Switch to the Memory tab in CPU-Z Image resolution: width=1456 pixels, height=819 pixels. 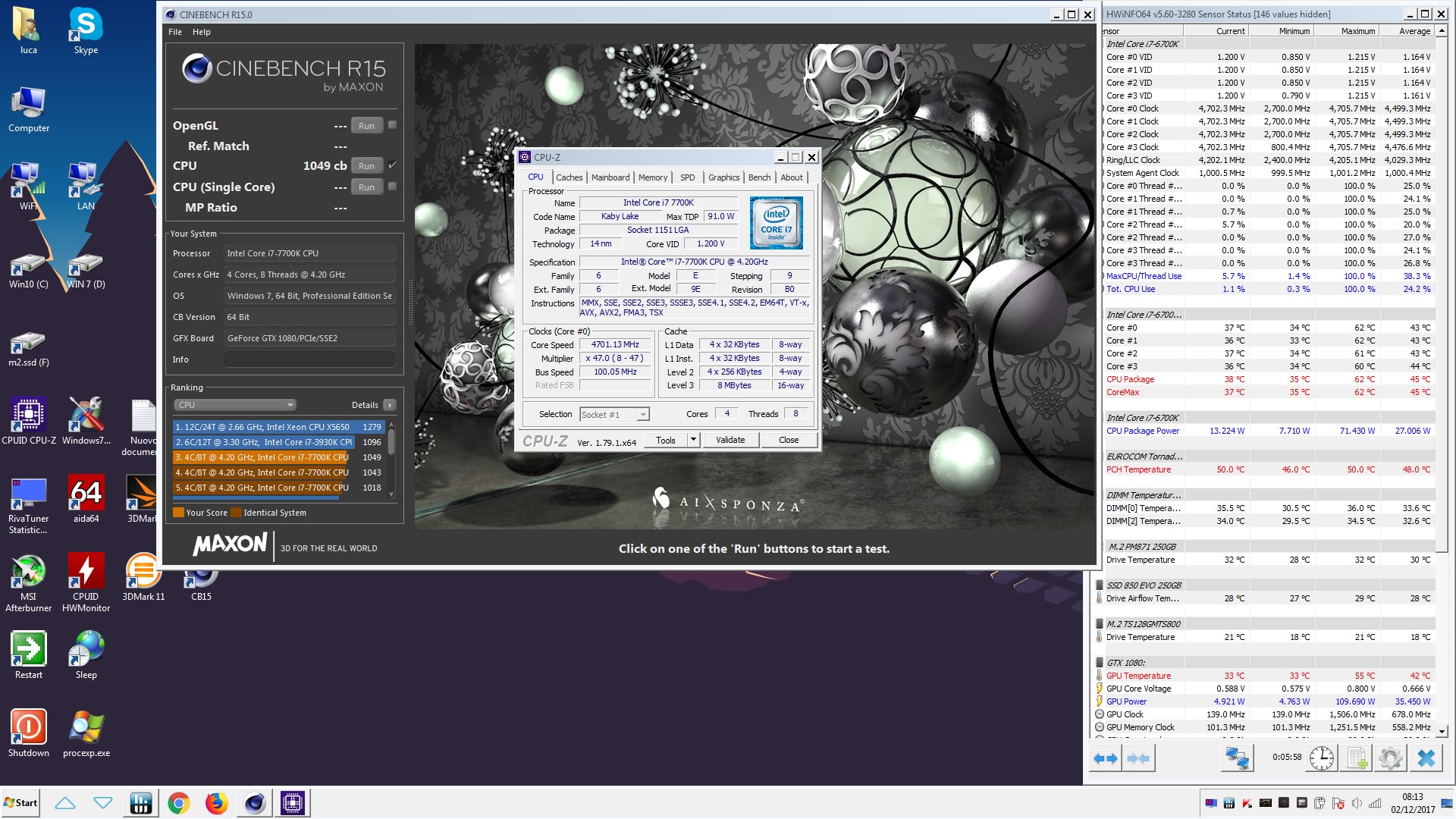[653, 177]
